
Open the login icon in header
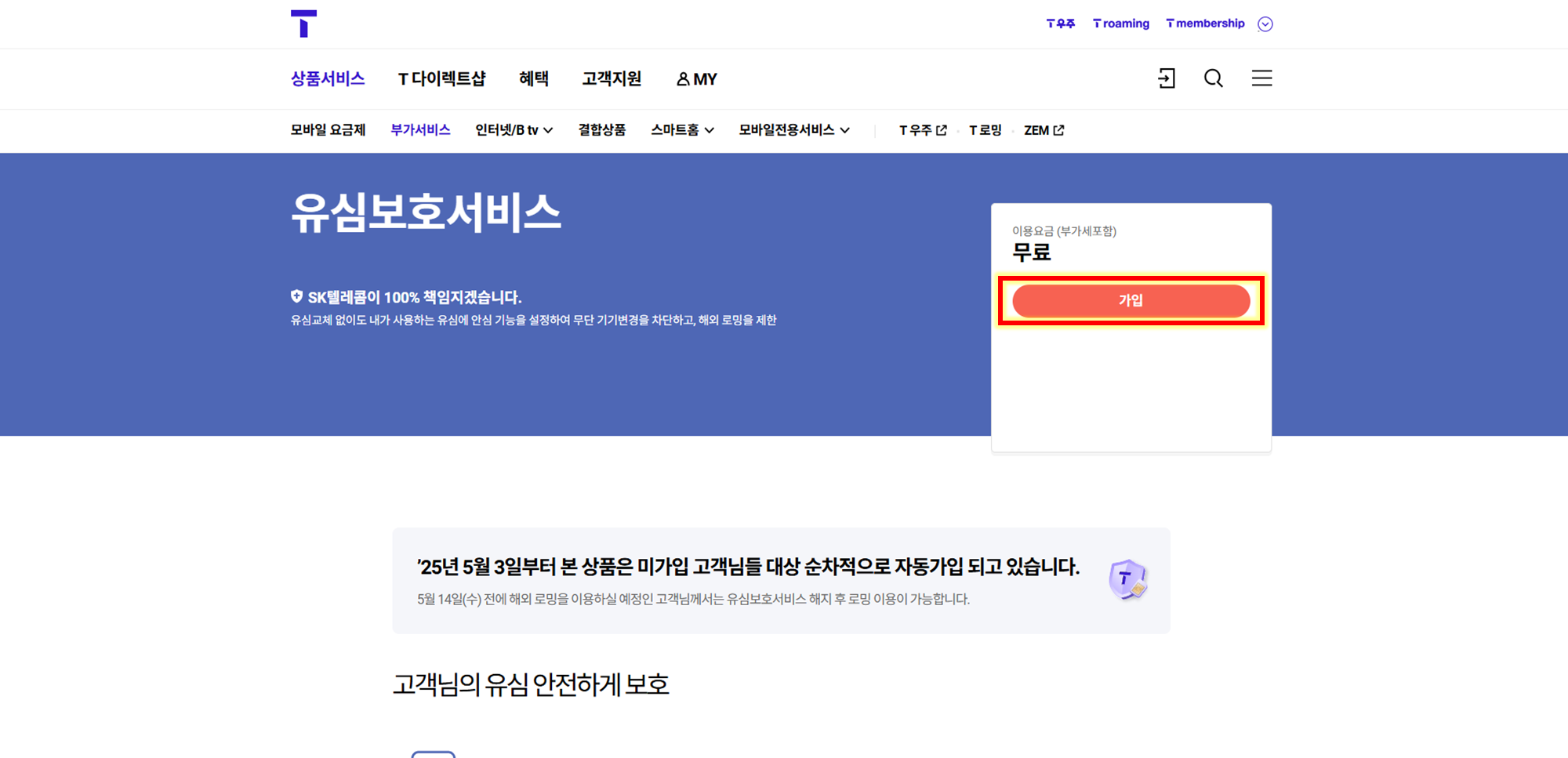tap(1167, 78)
